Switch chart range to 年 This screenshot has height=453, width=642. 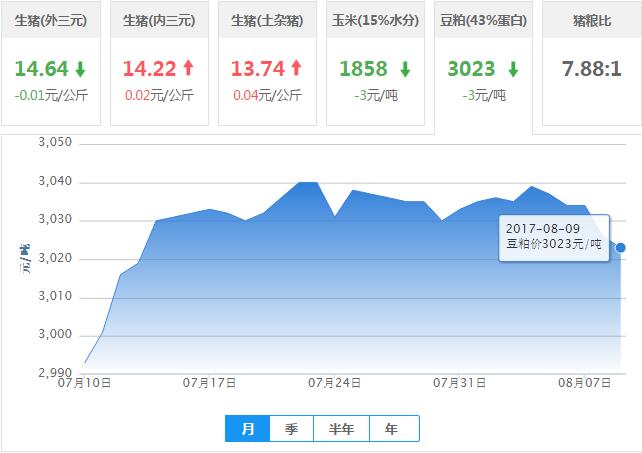[x=394, y=428]
